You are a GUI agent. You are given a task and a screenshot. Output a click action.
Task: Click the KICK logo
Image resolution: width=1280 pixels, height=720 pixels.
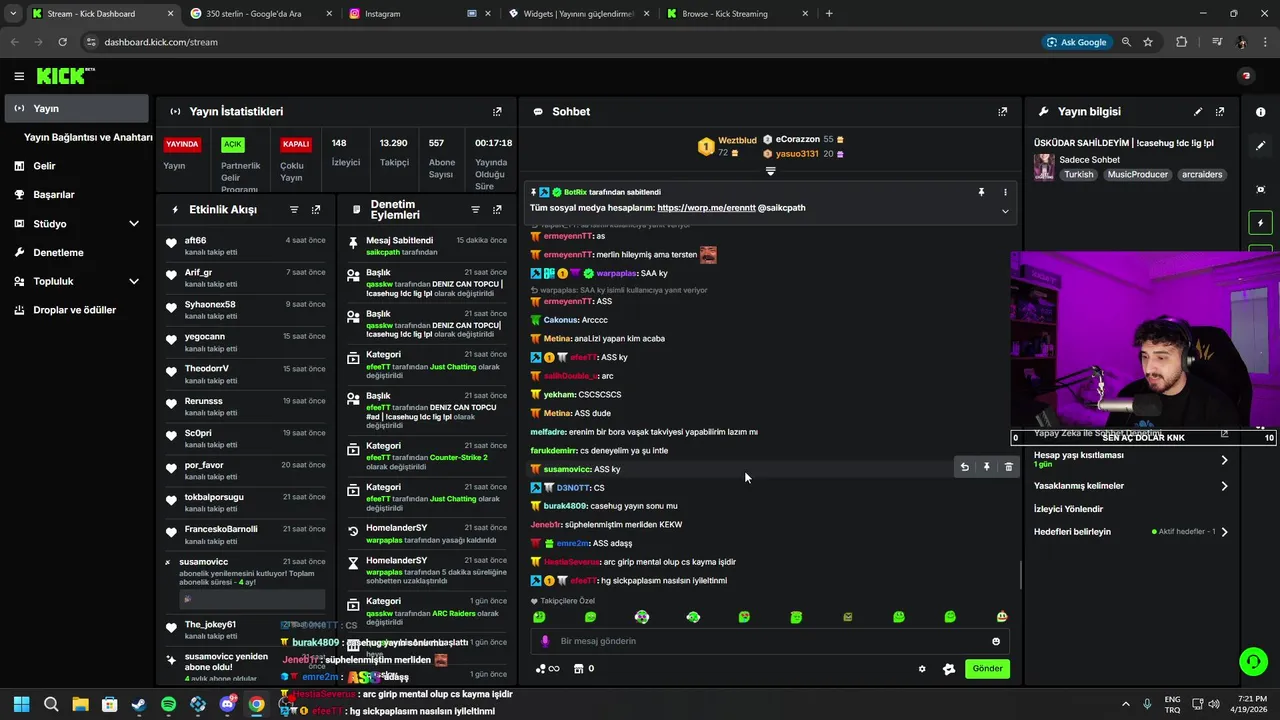pyautogui.click(x=65, y=76)
